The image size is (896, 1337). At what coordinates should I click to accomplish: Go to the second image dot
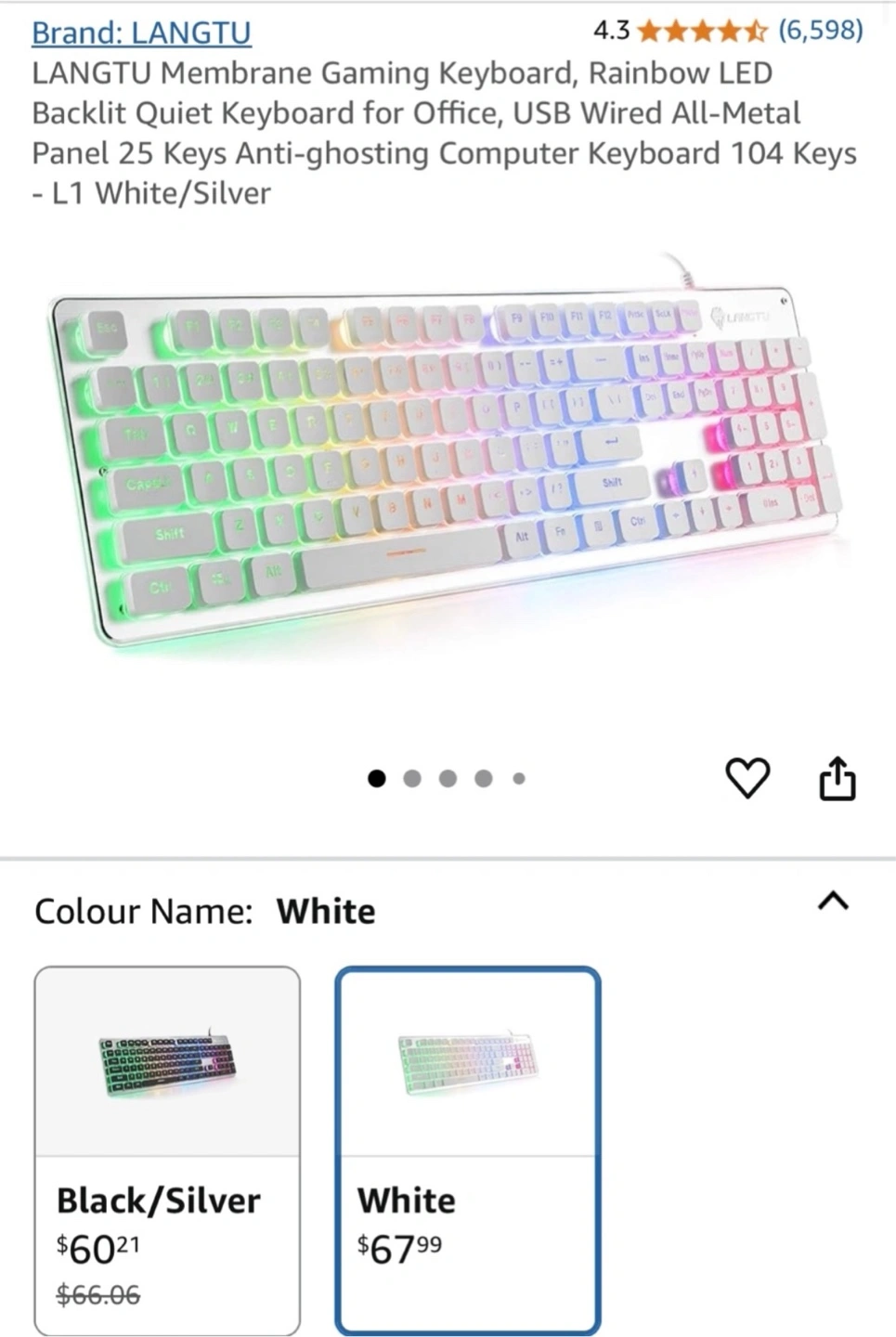point(412,778)
